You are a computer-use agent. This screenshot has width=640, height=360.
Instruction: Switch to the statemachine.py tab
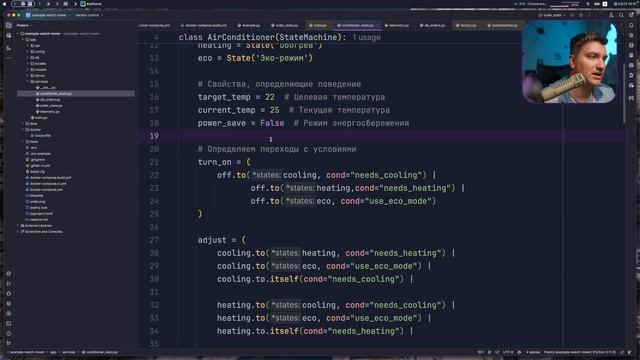(502, 25)
